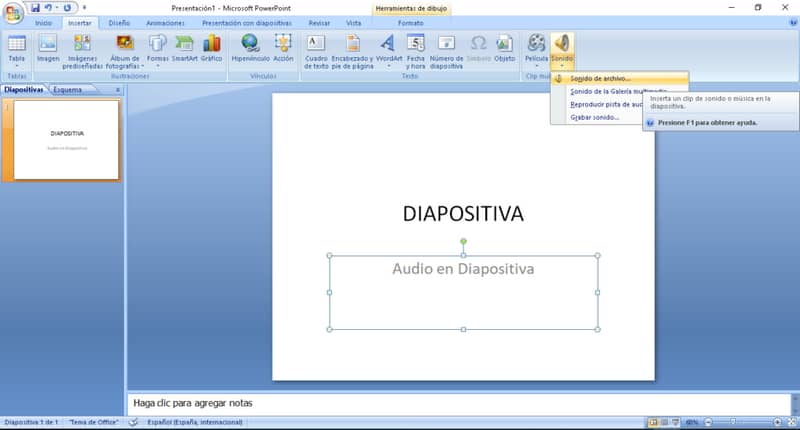Redo the last action in quick access toolbar

67,8
